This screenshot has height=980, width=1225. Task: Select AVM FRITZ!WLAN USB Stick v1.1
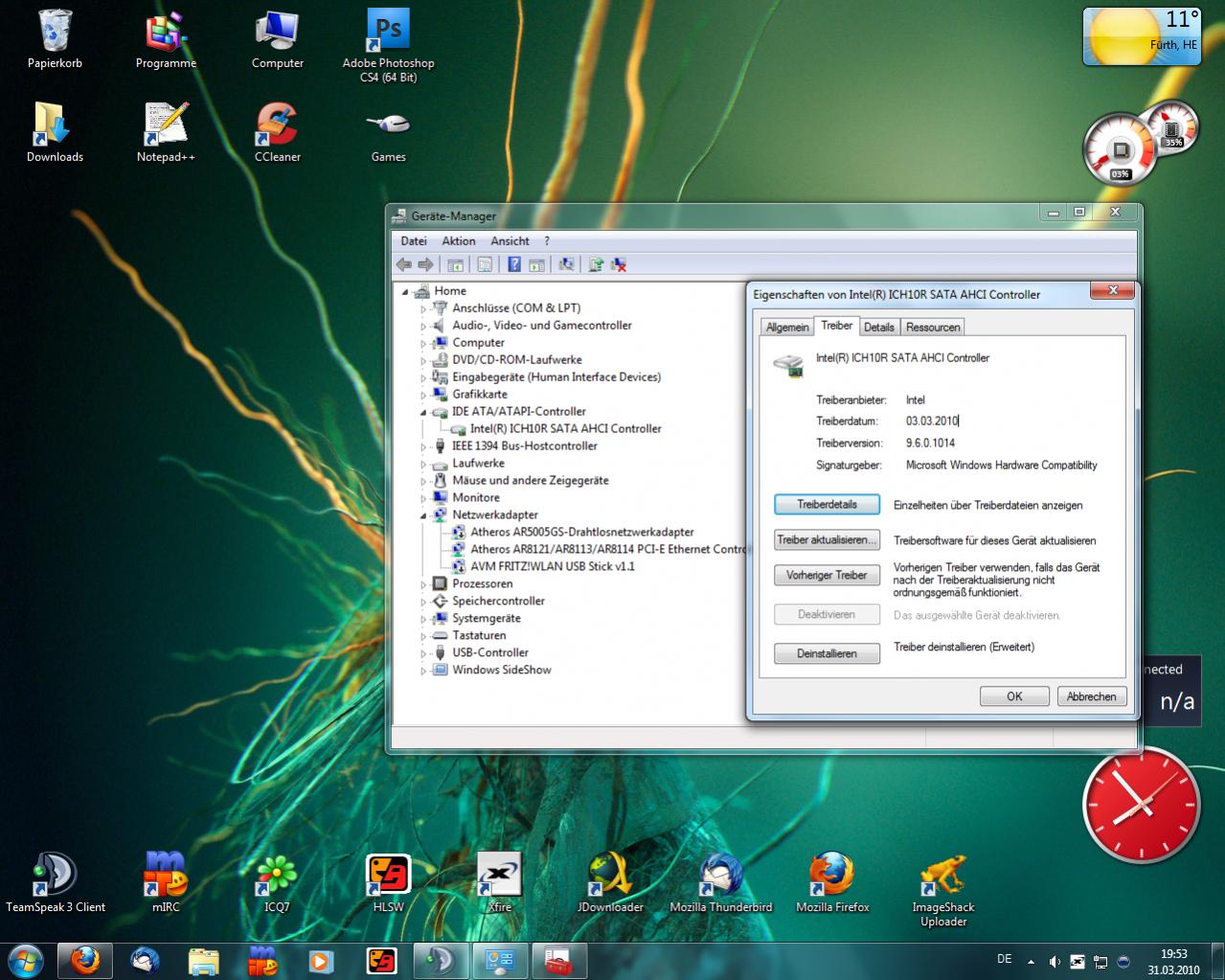pos(552,567)
